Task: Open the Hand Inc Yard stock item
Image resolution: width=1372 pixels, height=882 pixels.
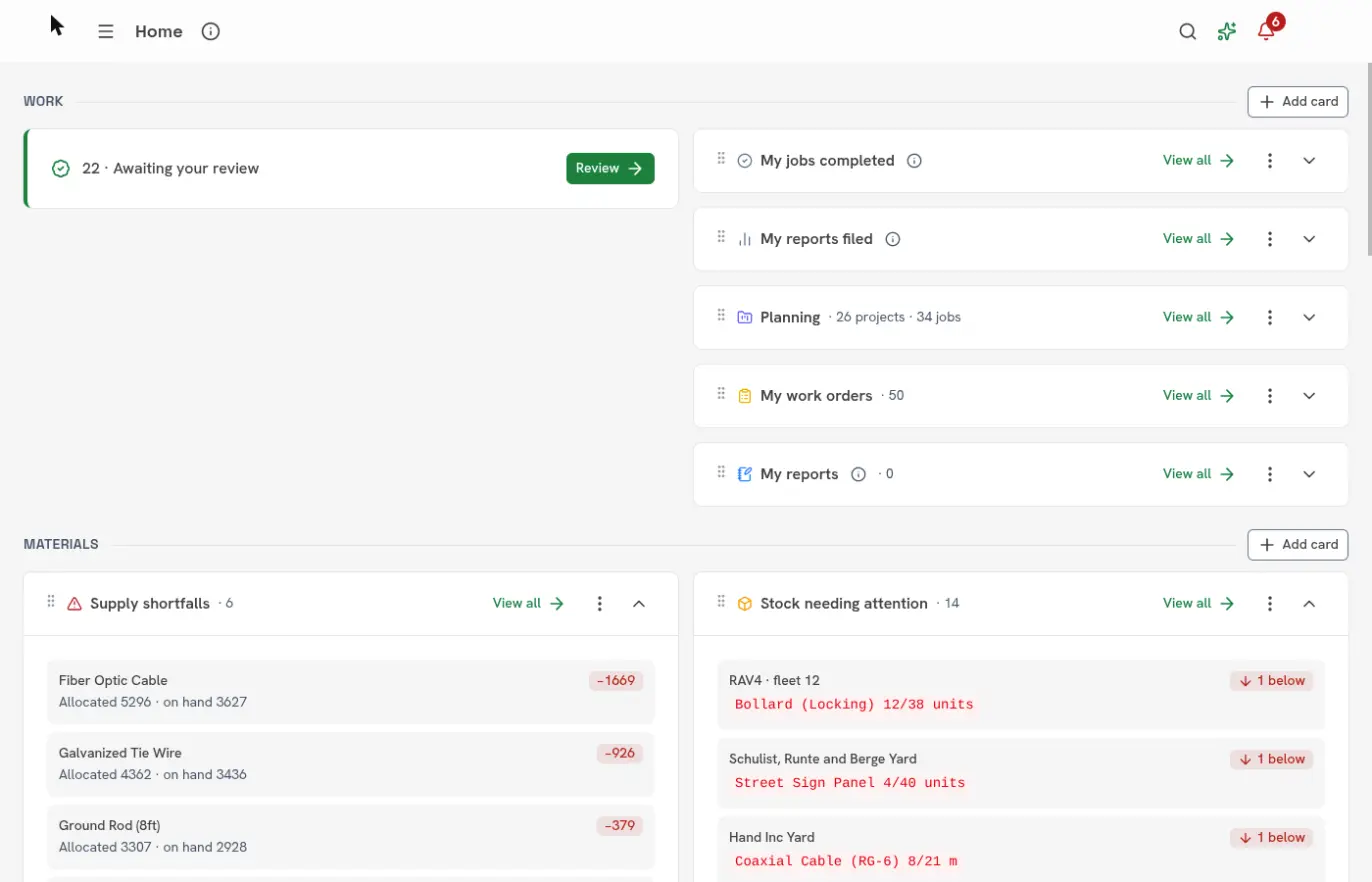Action: 1021,849
